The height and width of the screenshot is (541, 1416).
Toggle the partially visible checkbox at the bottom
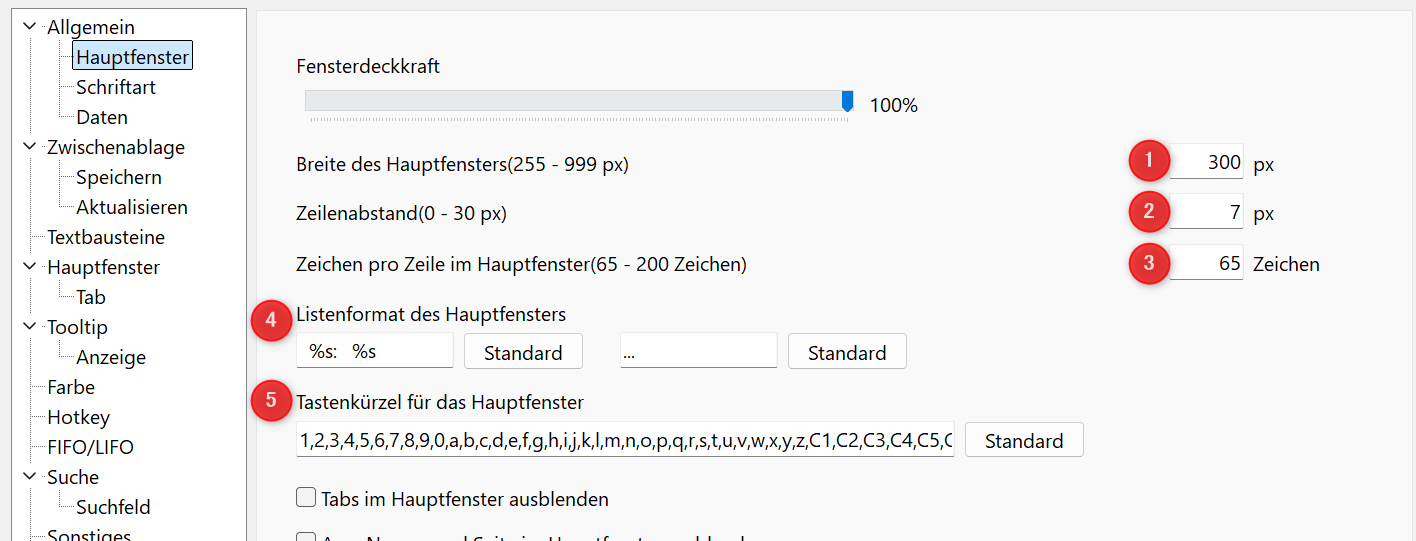pos(307,536)
